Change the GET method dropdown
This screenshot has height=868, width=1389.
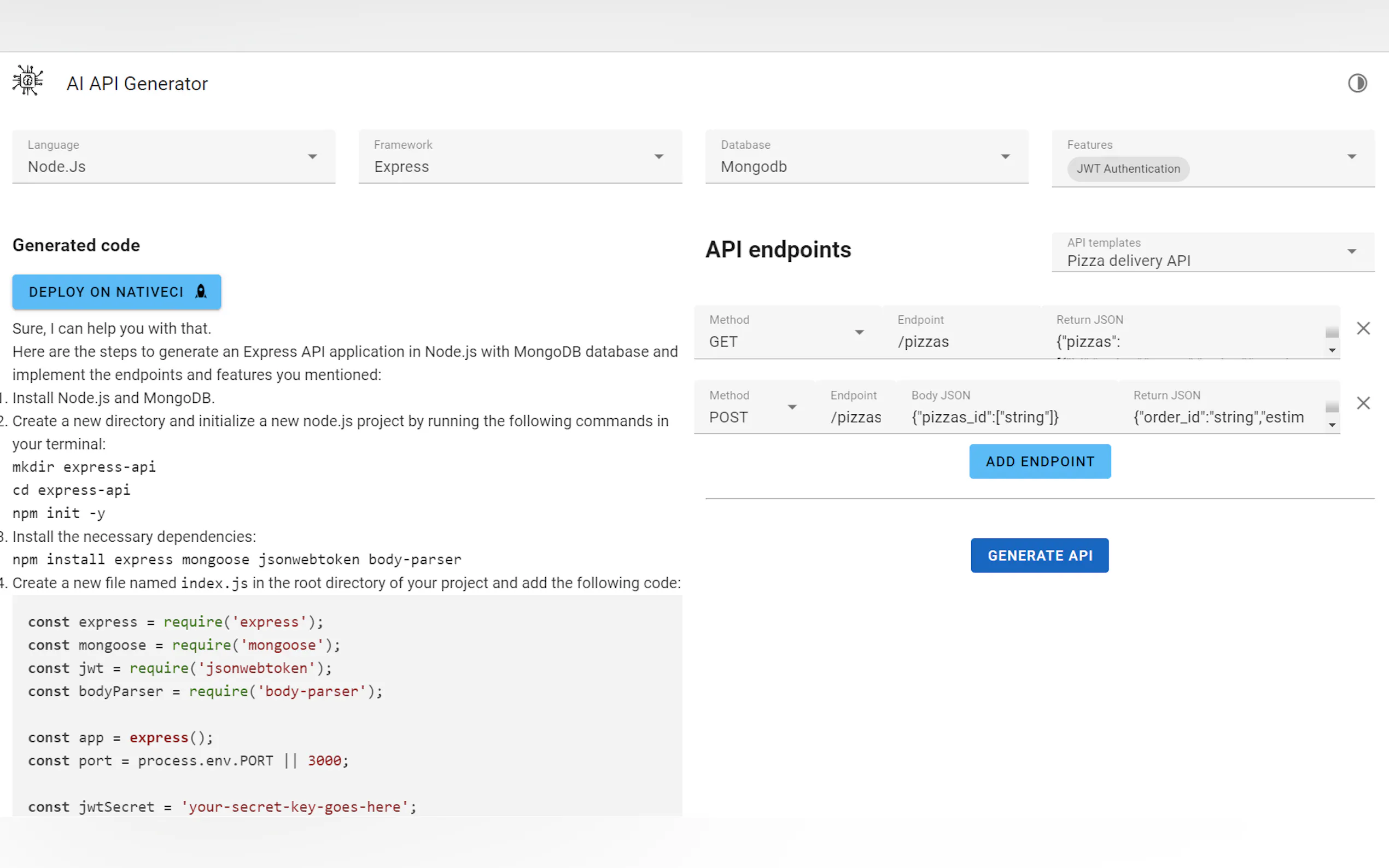pos(786,333)
